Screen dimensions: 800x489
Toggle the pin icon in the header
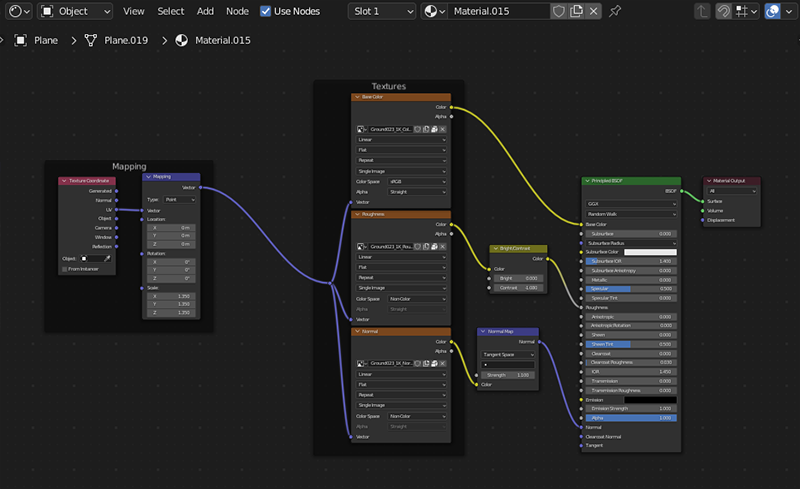coord(615,11)
